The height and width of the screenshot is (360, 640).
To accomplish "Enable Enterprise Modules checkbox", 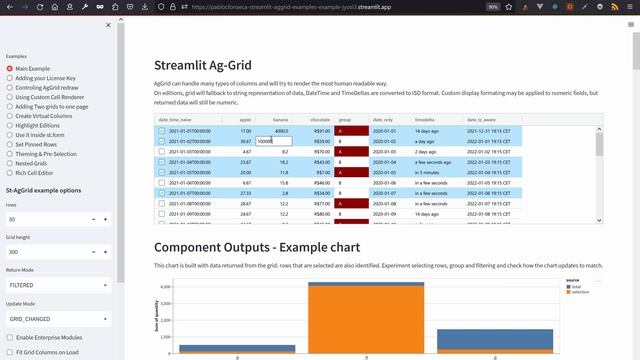I will click(10, 338).
